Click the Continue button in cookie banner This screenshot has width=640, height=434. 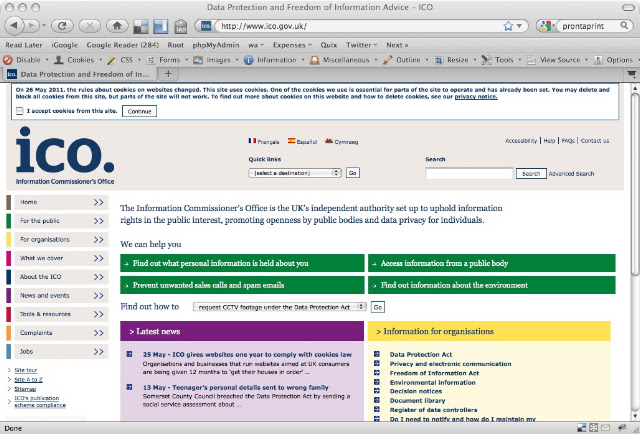tap(139, 111)
